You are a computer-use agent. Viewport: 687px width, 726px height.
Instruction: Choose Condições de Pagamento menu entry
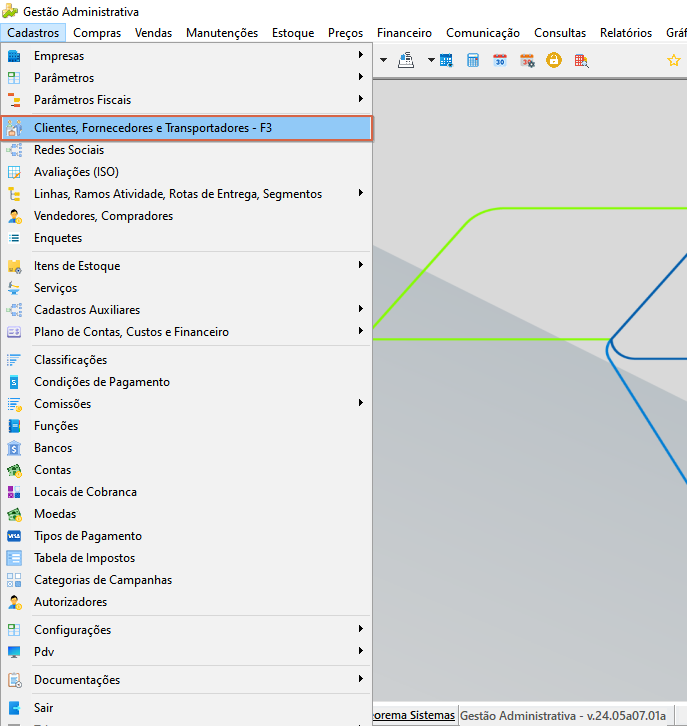coord(187,382)
